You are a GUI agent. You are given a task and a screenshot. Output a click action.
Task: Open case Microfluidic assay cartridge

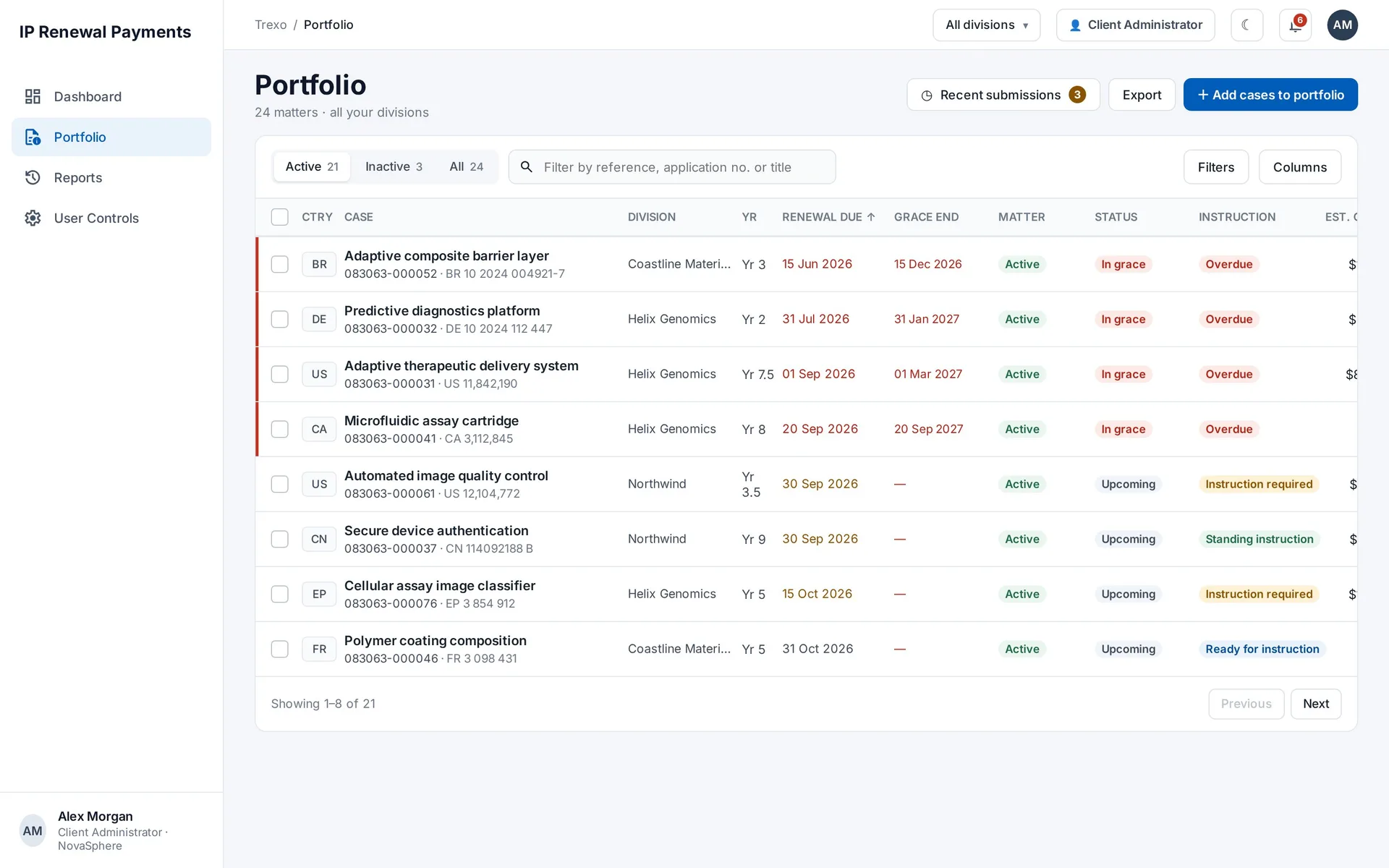(x=431, y=421)
